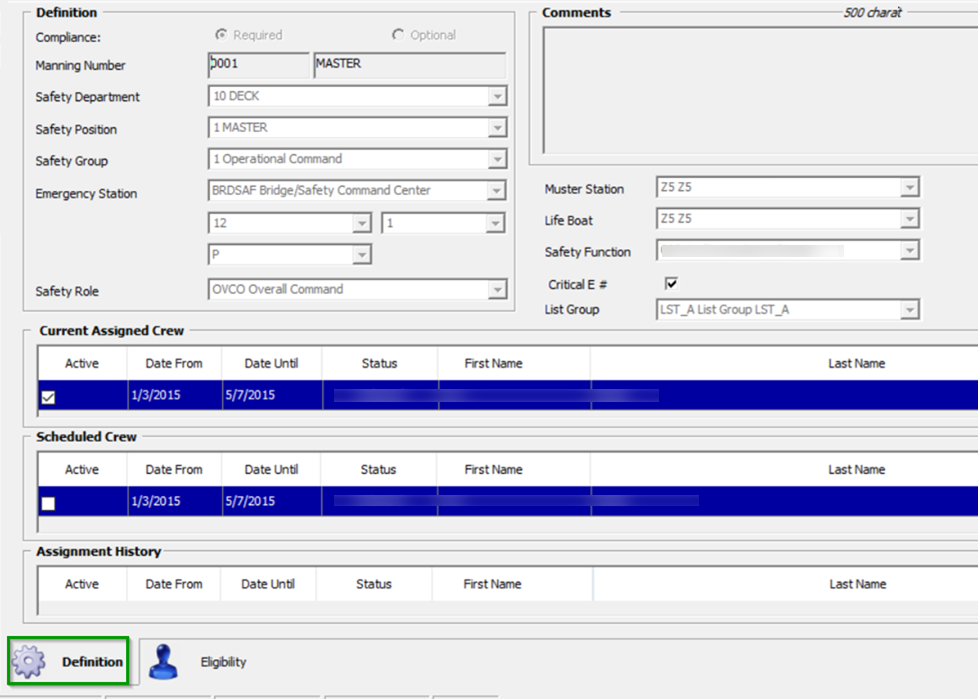The height and width of the screenshot is (699, 978).
Task: Switch to the Eligibility tab
Action: [x=222, y=661]
